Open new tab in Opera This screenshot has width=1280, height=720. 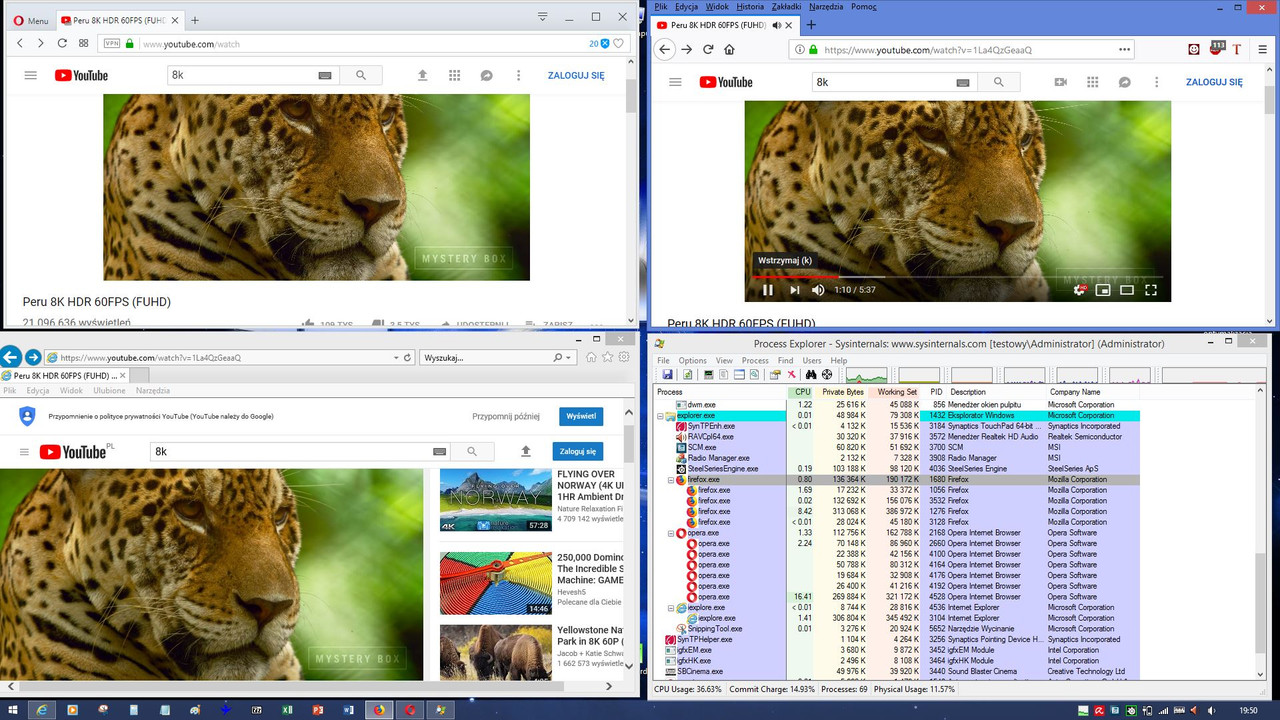(x=195, y=20)
